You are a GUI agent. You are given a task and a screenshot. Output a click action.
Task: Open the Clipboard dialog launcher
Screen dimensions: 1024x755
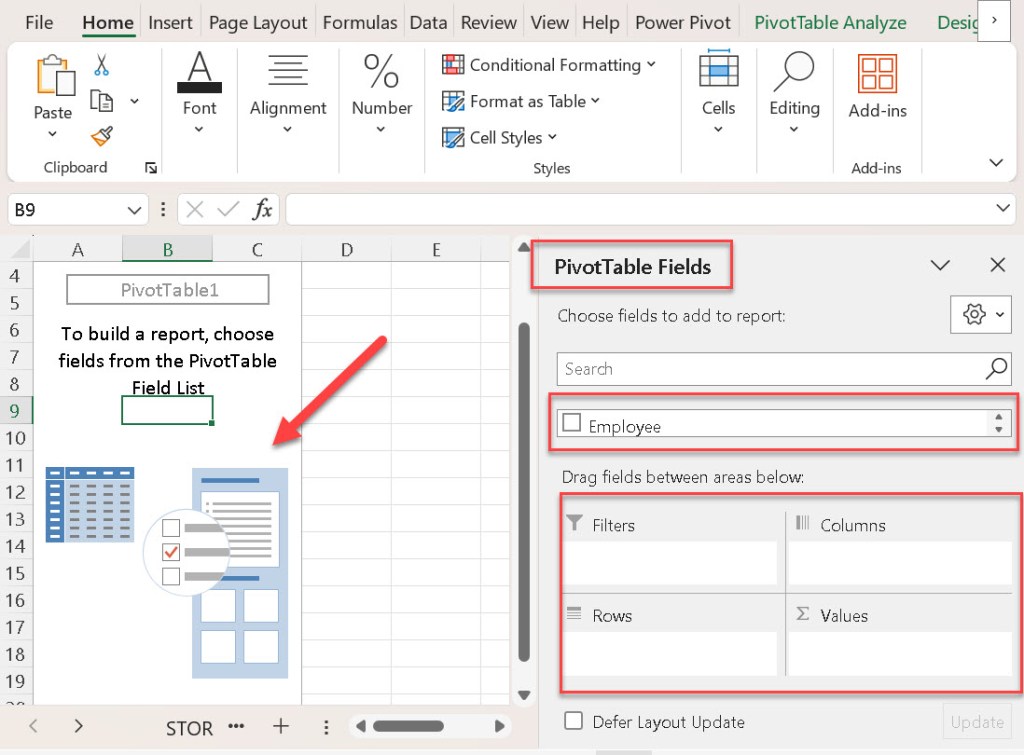[x=151, y=168]
